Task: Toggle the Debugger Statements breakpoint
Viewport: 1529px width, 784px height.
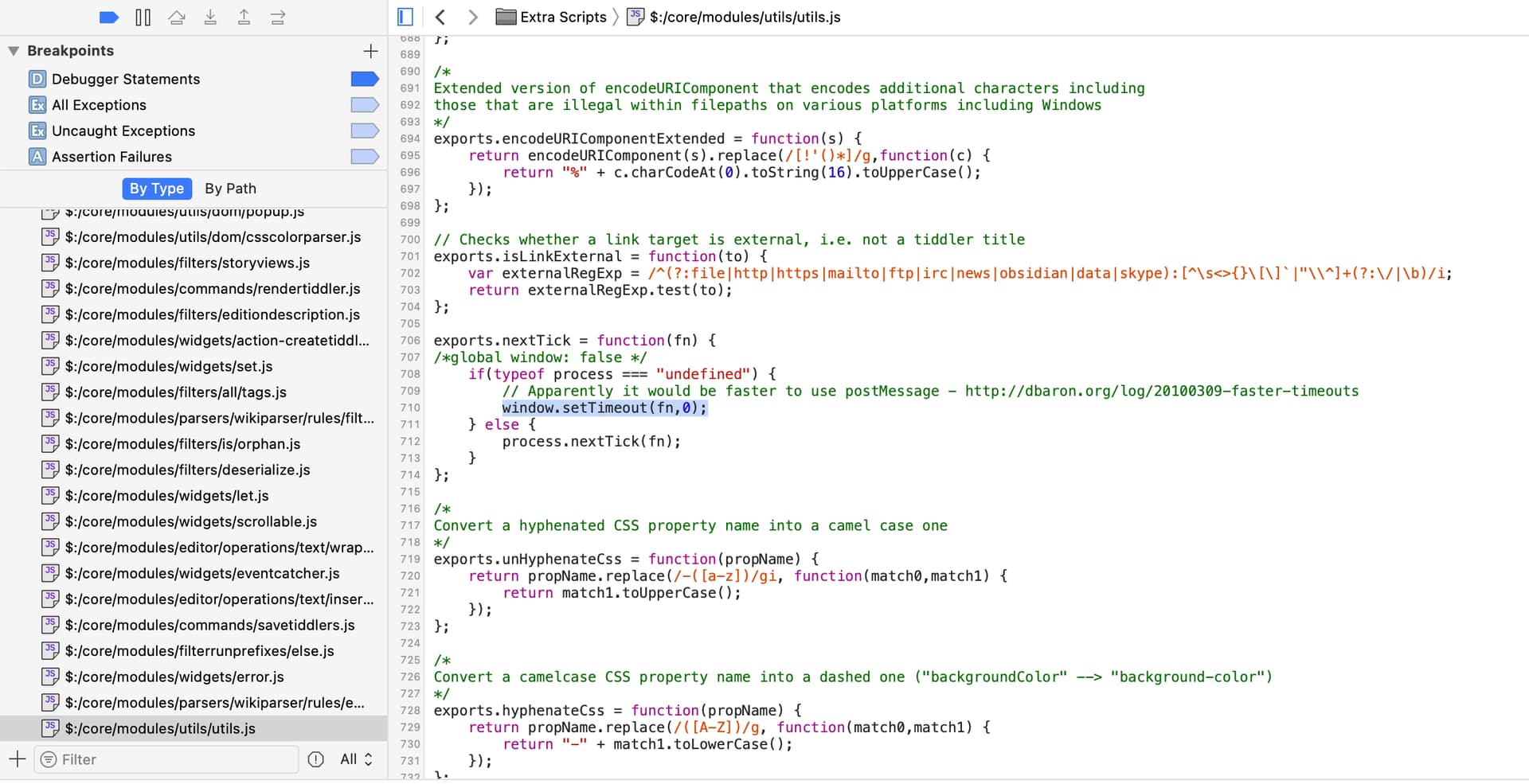Action: 364,79
